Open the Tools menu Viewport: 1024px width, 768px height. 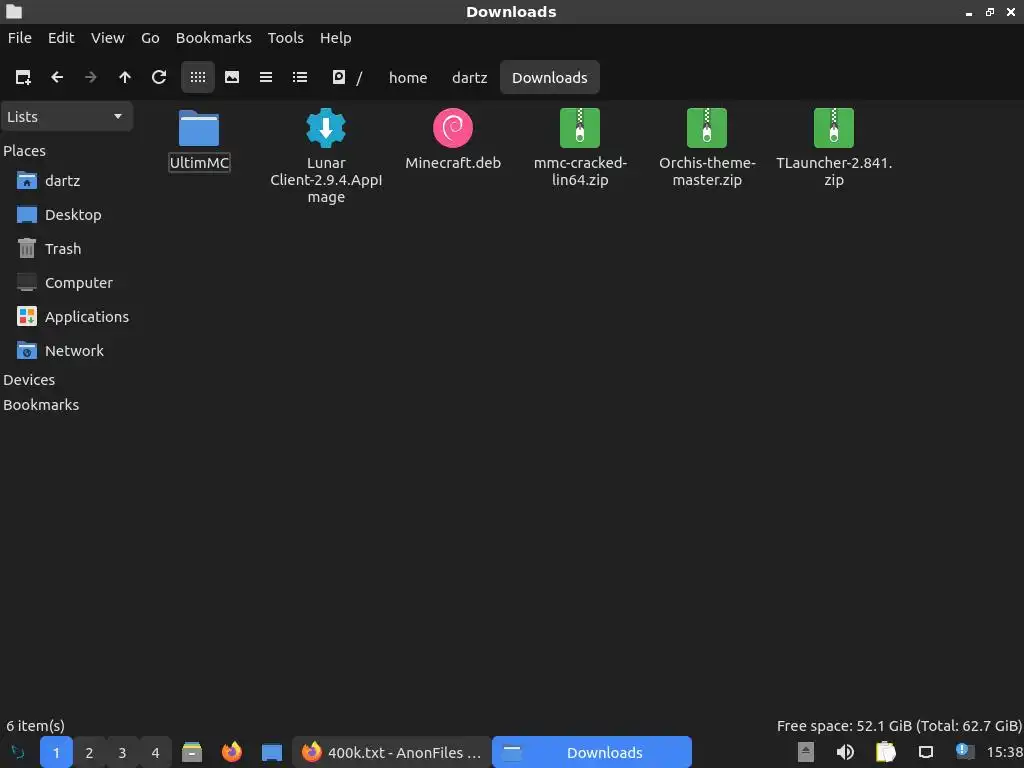pos(285,38)
